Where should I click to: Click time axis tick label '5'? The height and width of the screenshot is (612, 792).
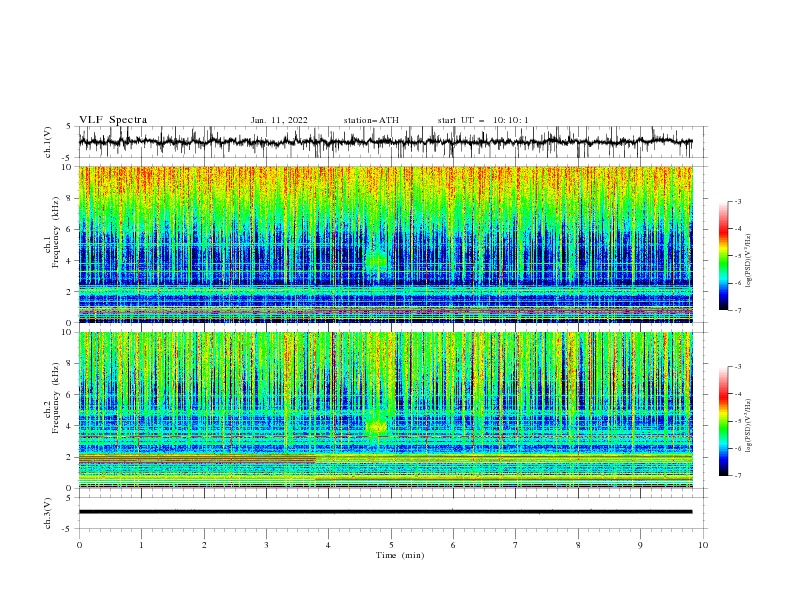point(391,545)
